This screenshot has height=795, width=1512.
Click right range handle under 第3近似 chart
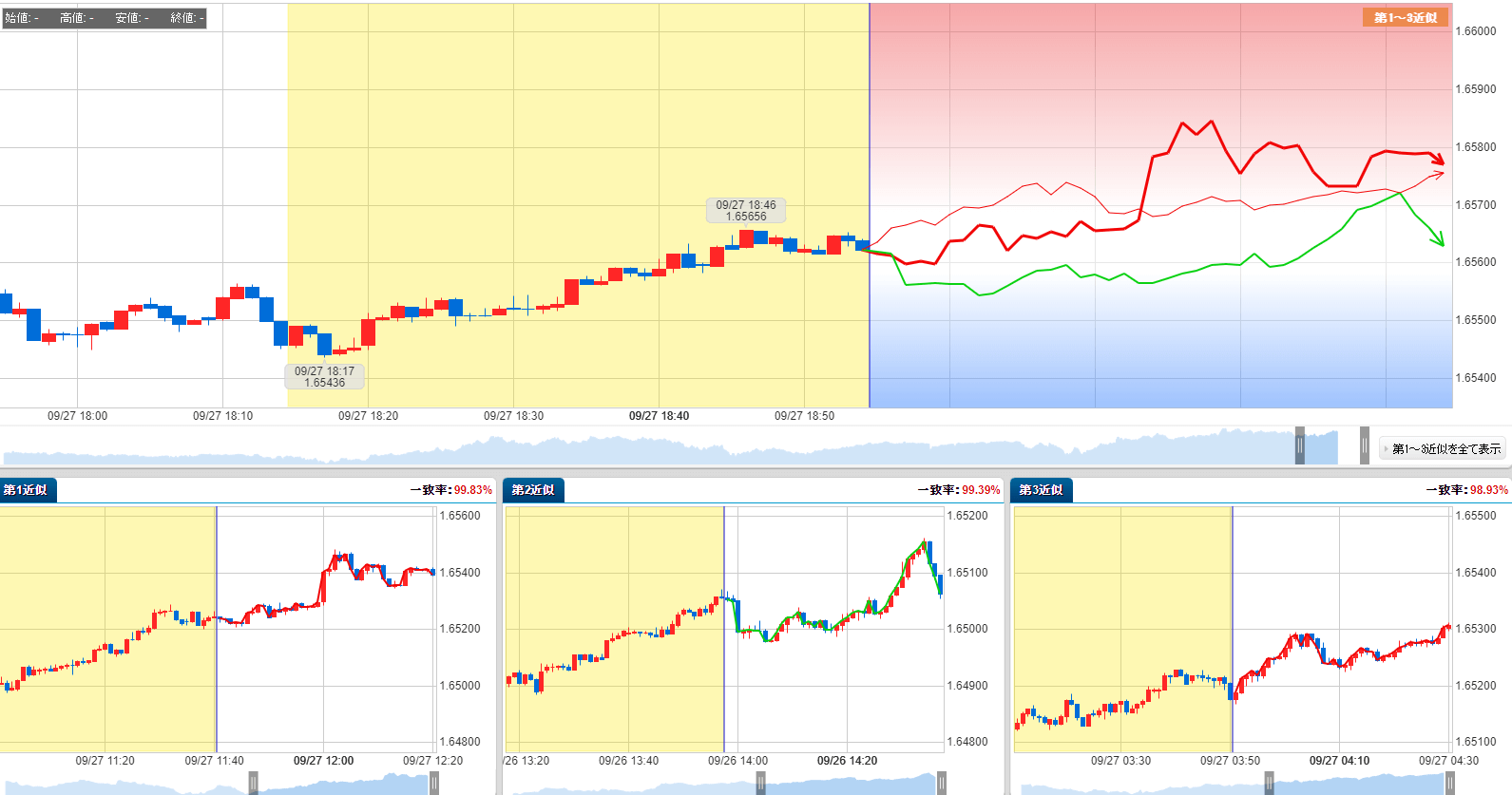[1449, 784]
